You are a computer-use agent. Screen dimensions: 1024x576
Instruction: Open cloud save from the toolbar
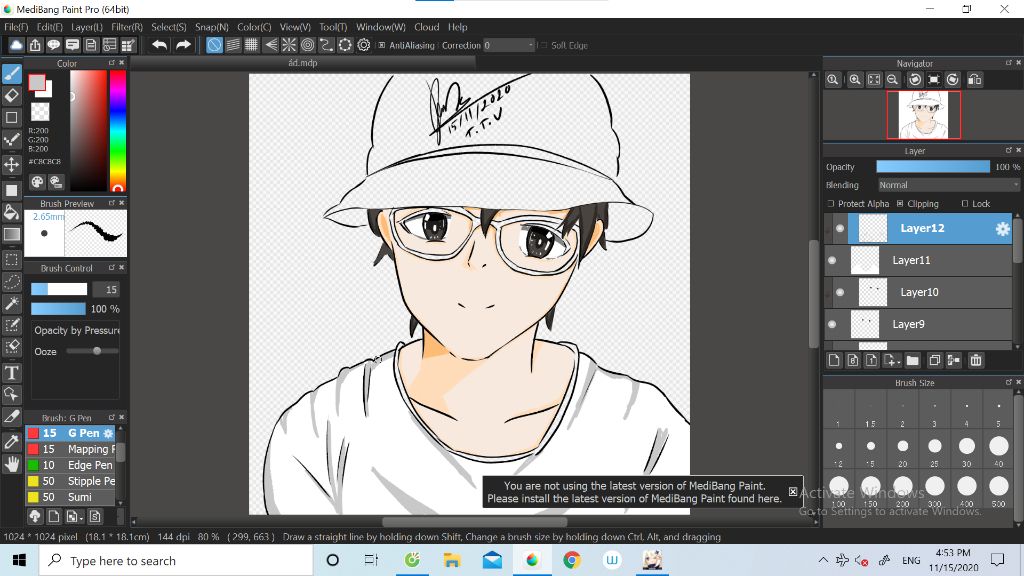[16, 45]
